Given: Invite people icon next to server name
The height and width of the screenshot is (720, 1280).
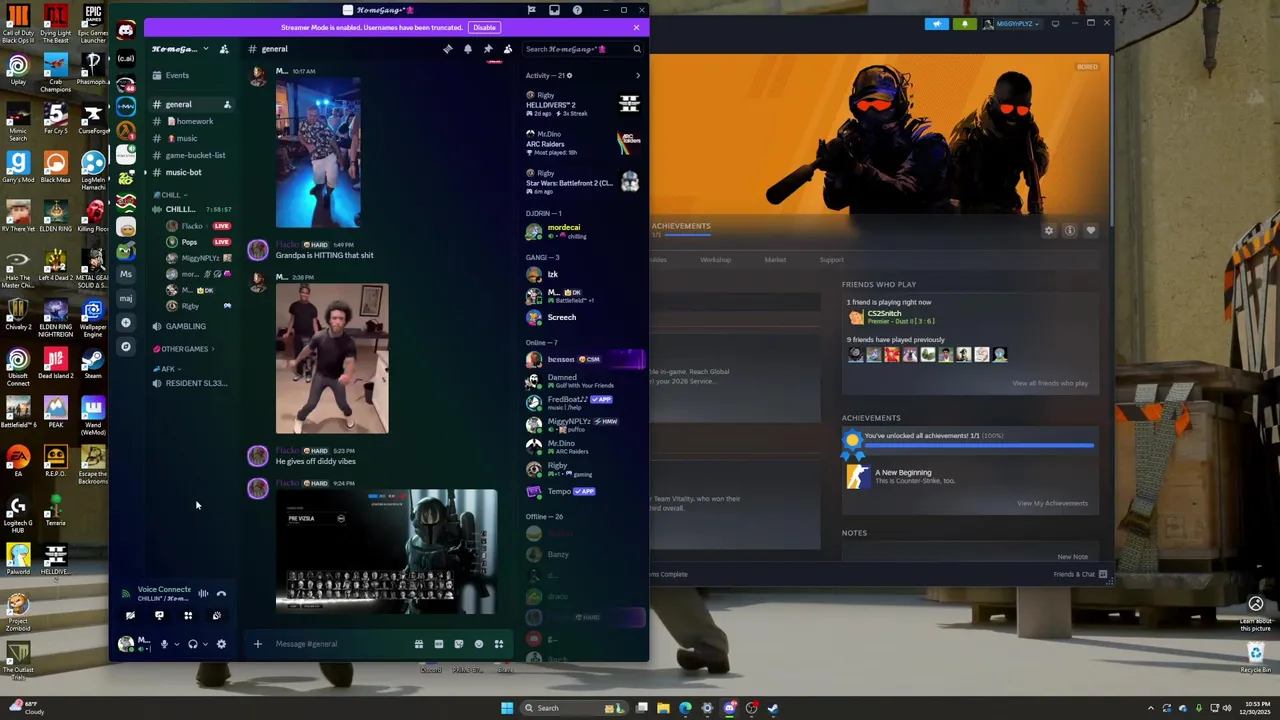Looking at the screenshot, I should click(224, 49).
